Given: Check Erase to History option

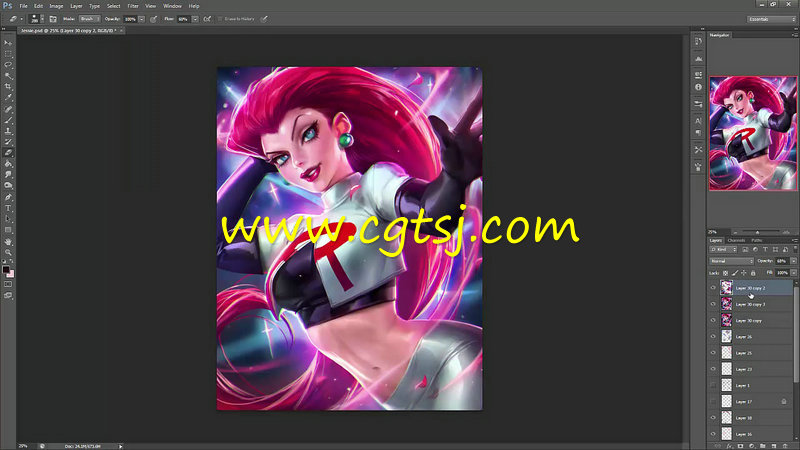Looking at the screenshot, I should 220,19.
